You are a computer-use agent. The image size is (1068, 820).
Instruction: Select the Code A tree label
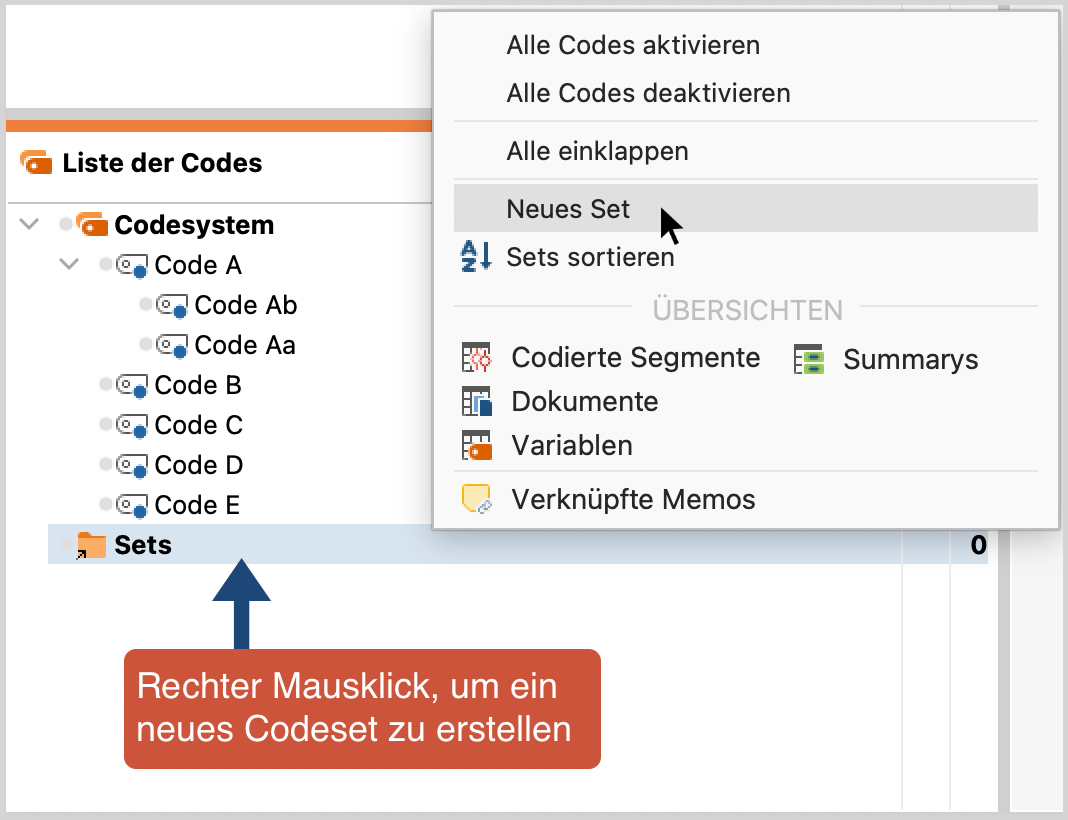point(198,265)
